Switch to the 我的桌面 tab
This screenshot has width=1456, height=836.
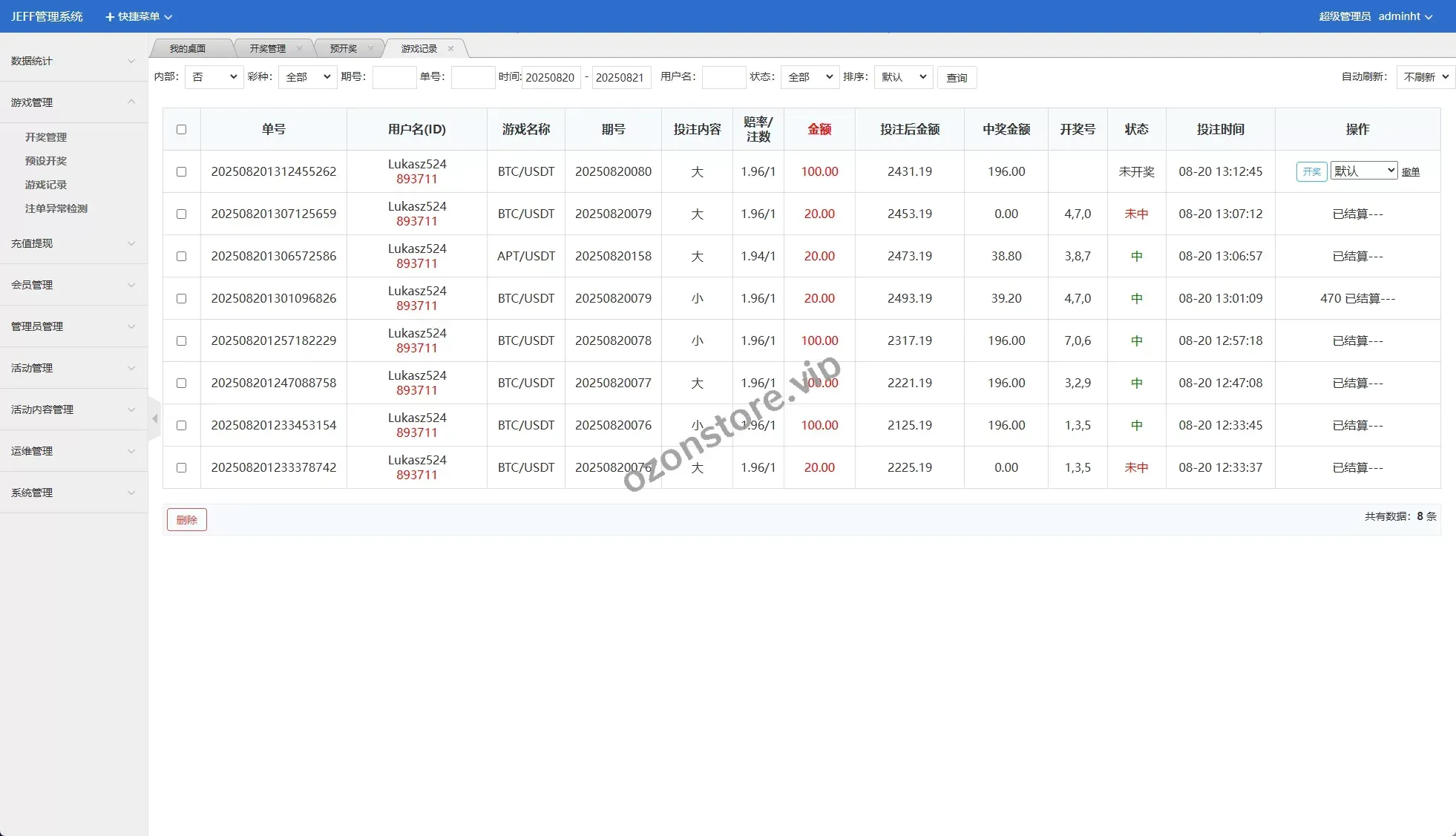(187, 49)
